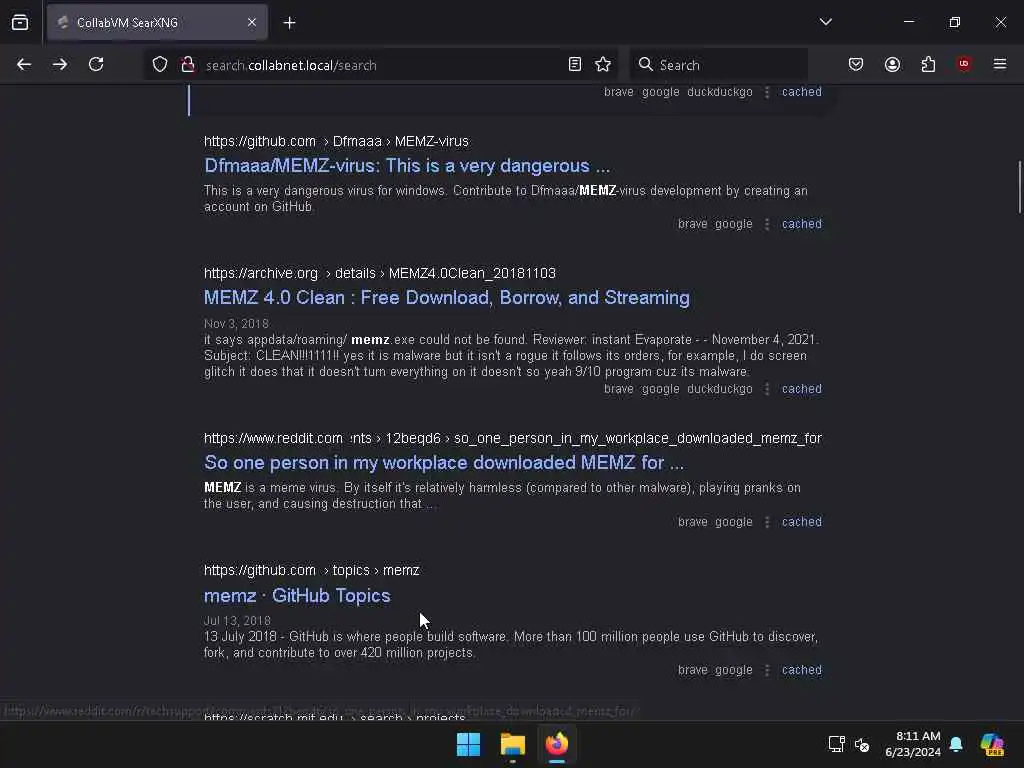Open Firefox View tab overview icon
The width and height of the screenshot is (1024, 768).
[20, 23]
